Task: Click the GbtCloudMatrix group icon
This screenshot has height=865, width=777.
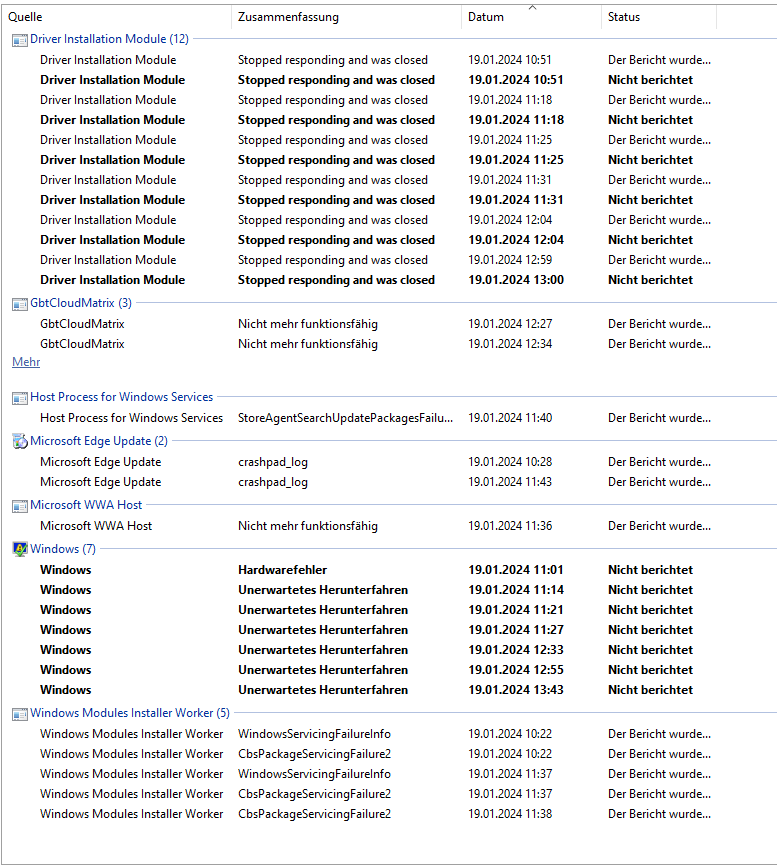Action: pyautogui.click(x=20, y=304)
